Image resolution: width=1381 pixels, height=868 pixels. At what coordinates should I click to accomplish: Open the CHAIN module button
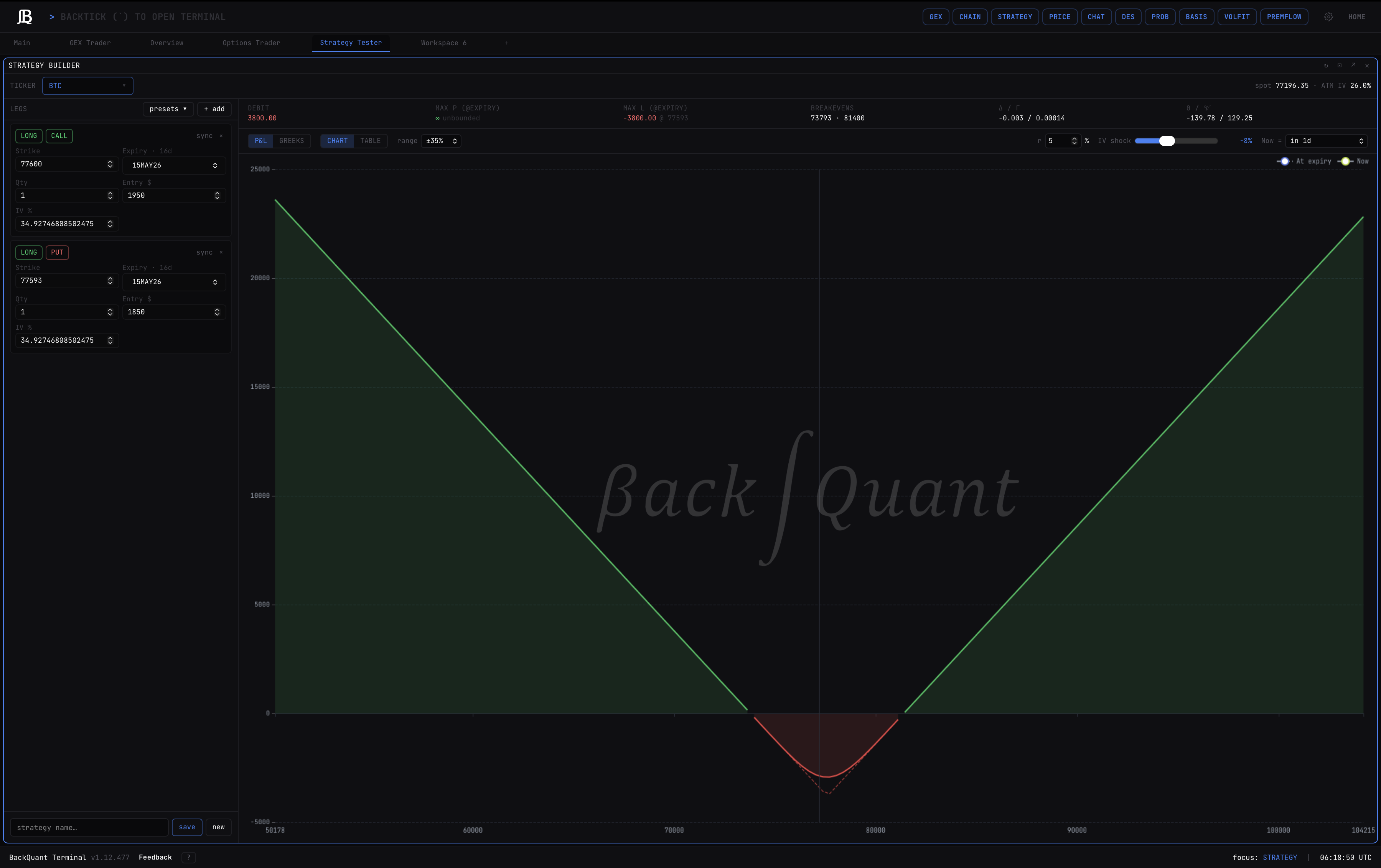tap(970, 17)
